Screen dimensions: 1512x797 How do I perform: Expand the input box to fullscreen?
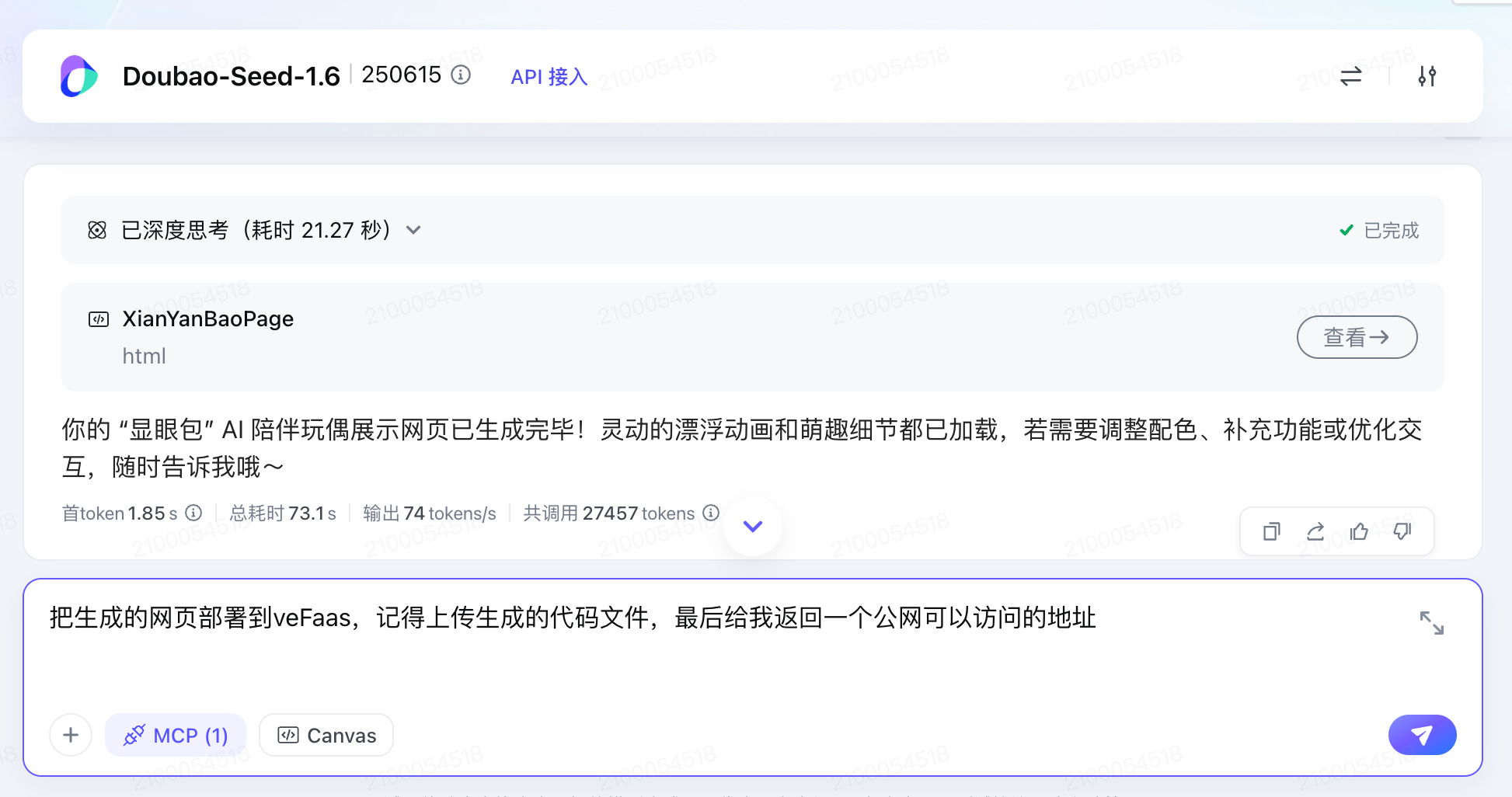[1431, 623]
